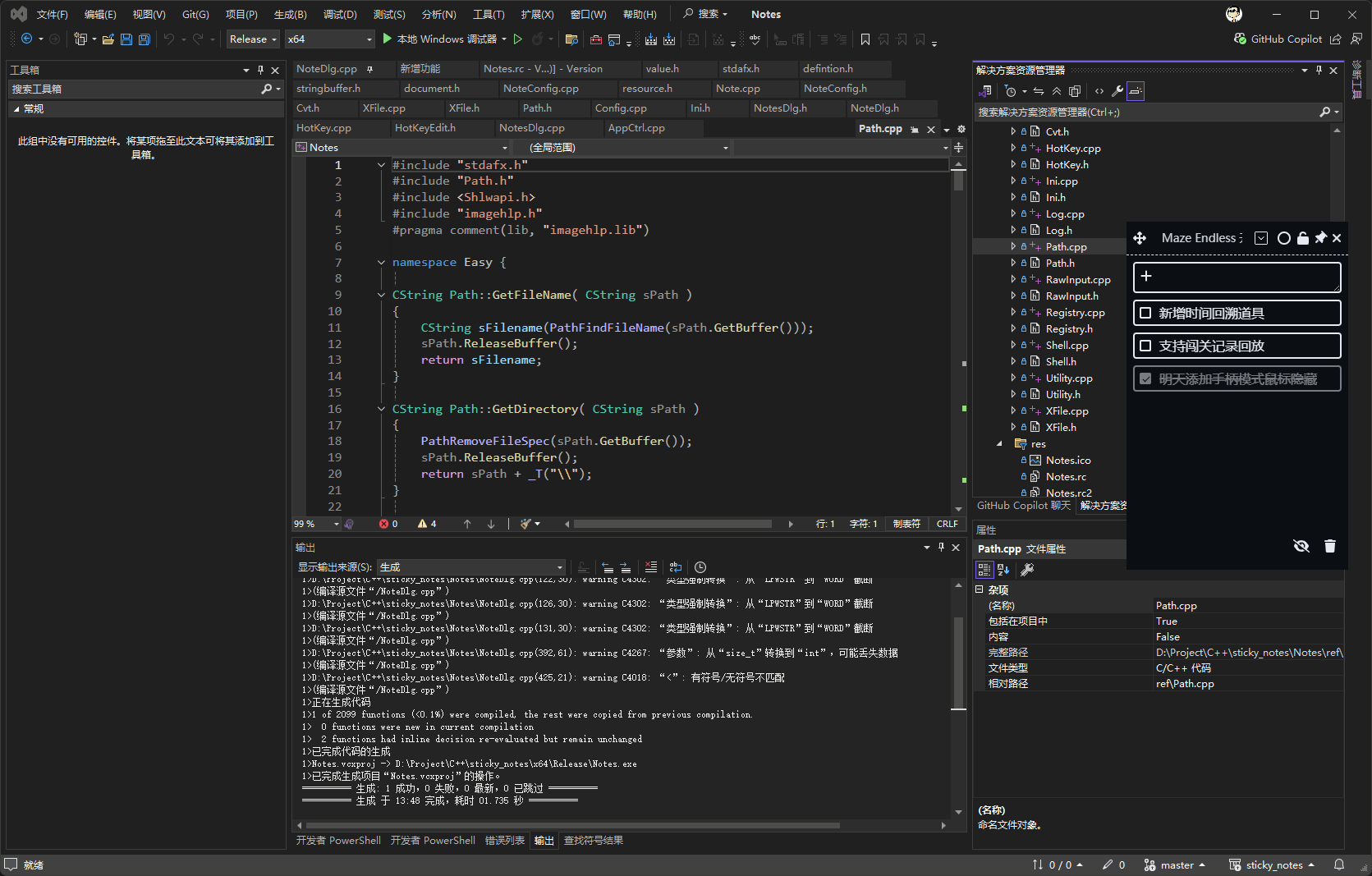
Task: Open the x64 platform dropdown
Action: (x=330, y=39)
